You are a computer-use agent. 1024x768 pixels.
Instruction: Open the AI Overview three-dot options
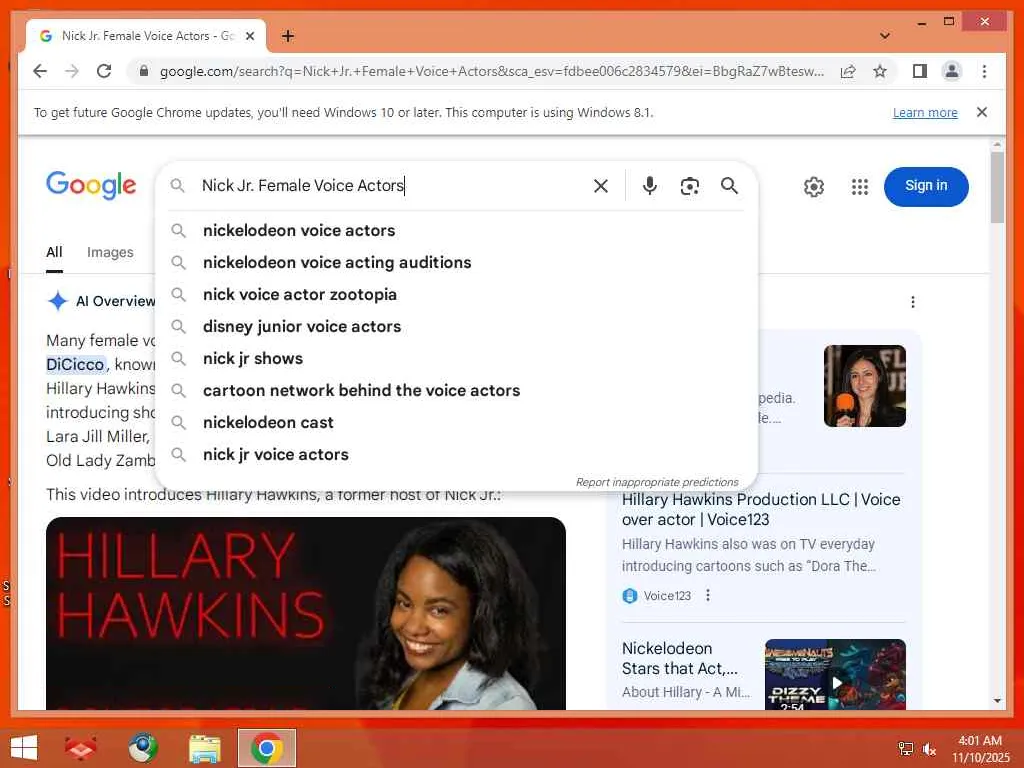click(x=912, y=302)
